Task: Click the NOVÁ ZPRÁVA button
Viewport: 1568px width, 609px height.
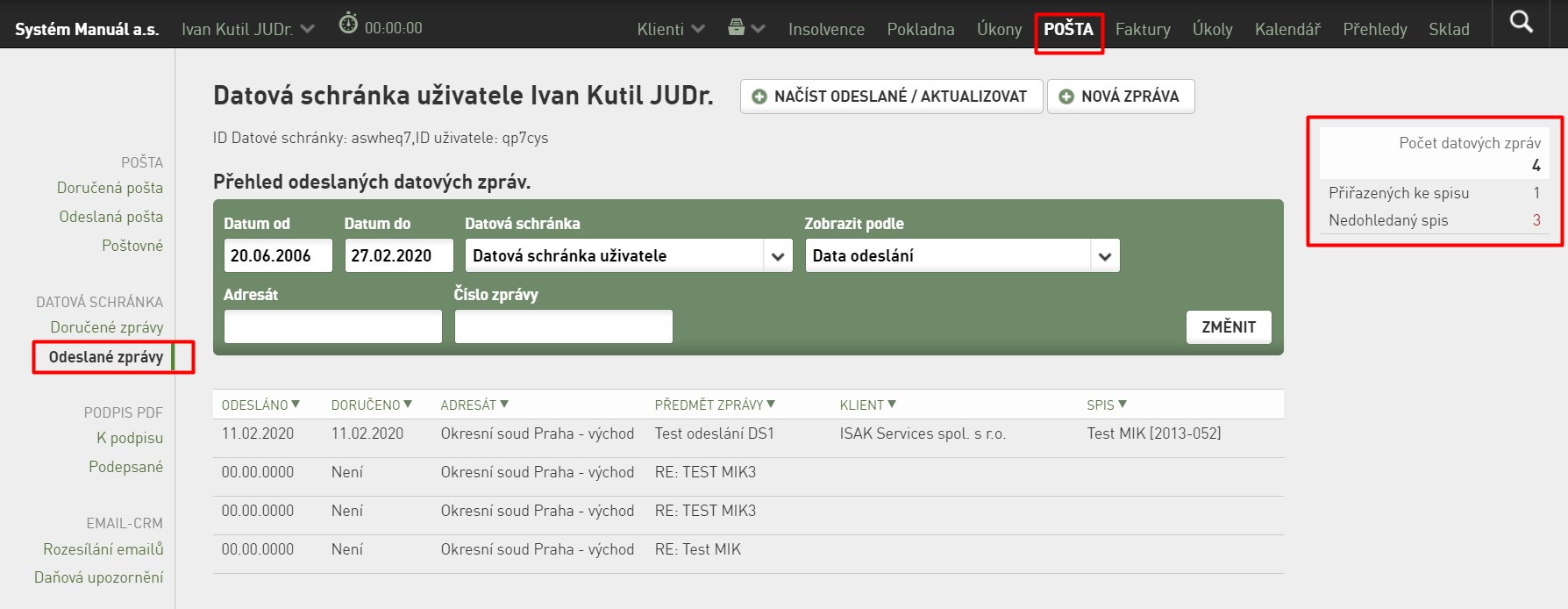Action: tap(1121, 97)
